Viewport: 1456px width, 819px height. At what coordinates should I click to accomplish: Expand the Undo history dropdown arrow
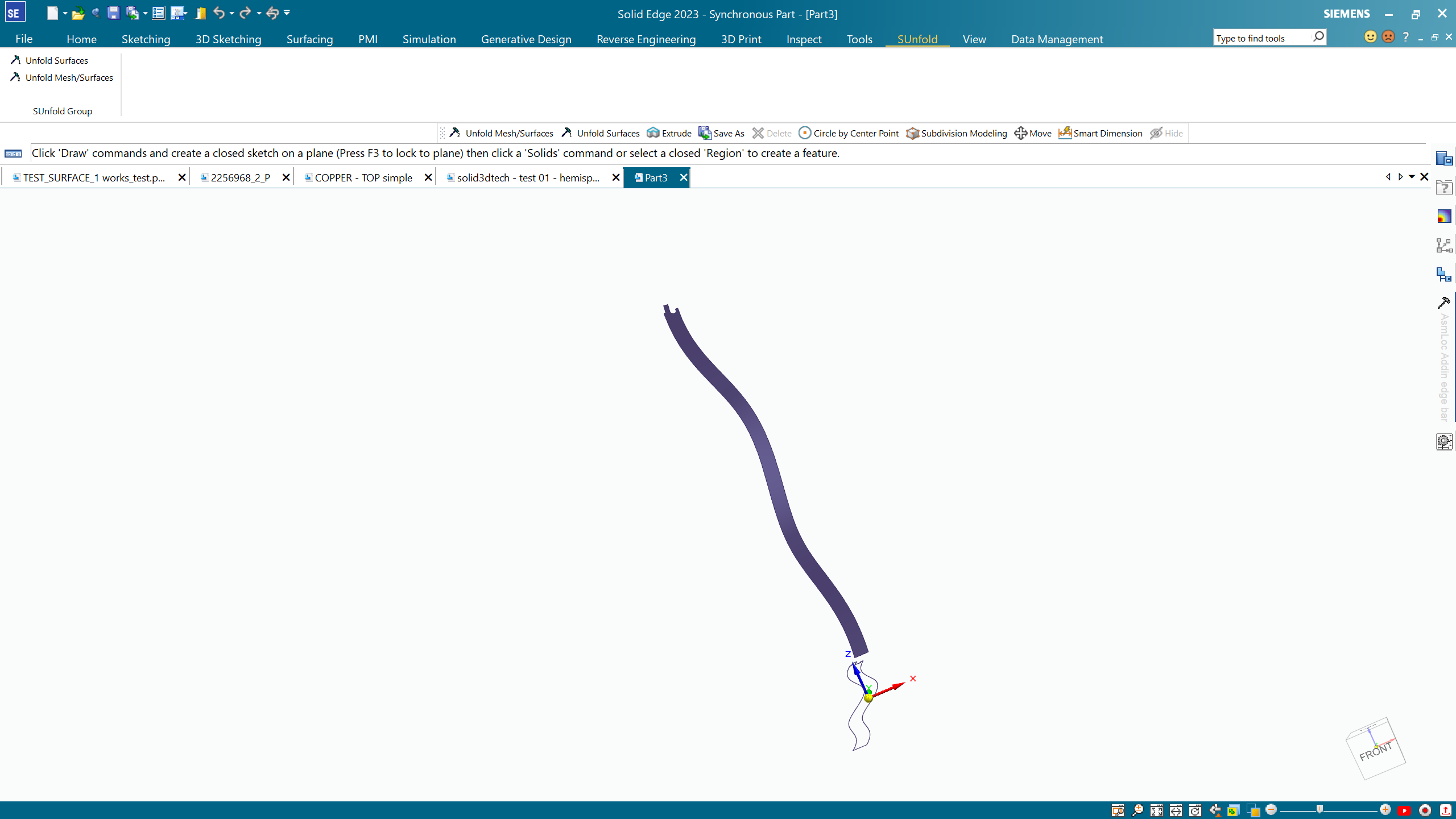tap(232, 13)
